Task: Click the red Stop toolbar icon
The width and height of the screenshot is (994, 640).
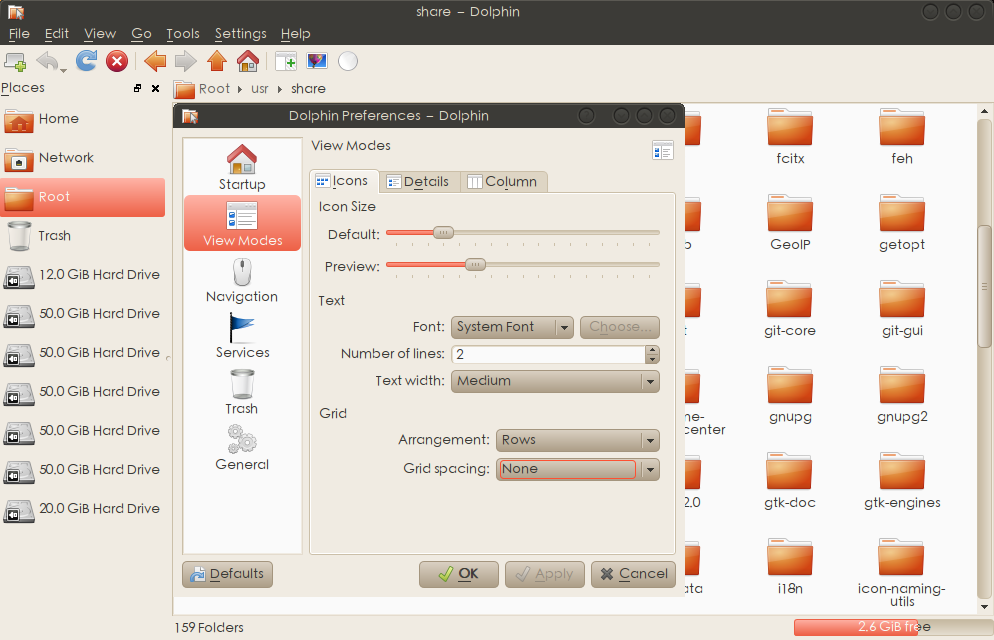Action: pyautogui.click(x=117, y=61)
